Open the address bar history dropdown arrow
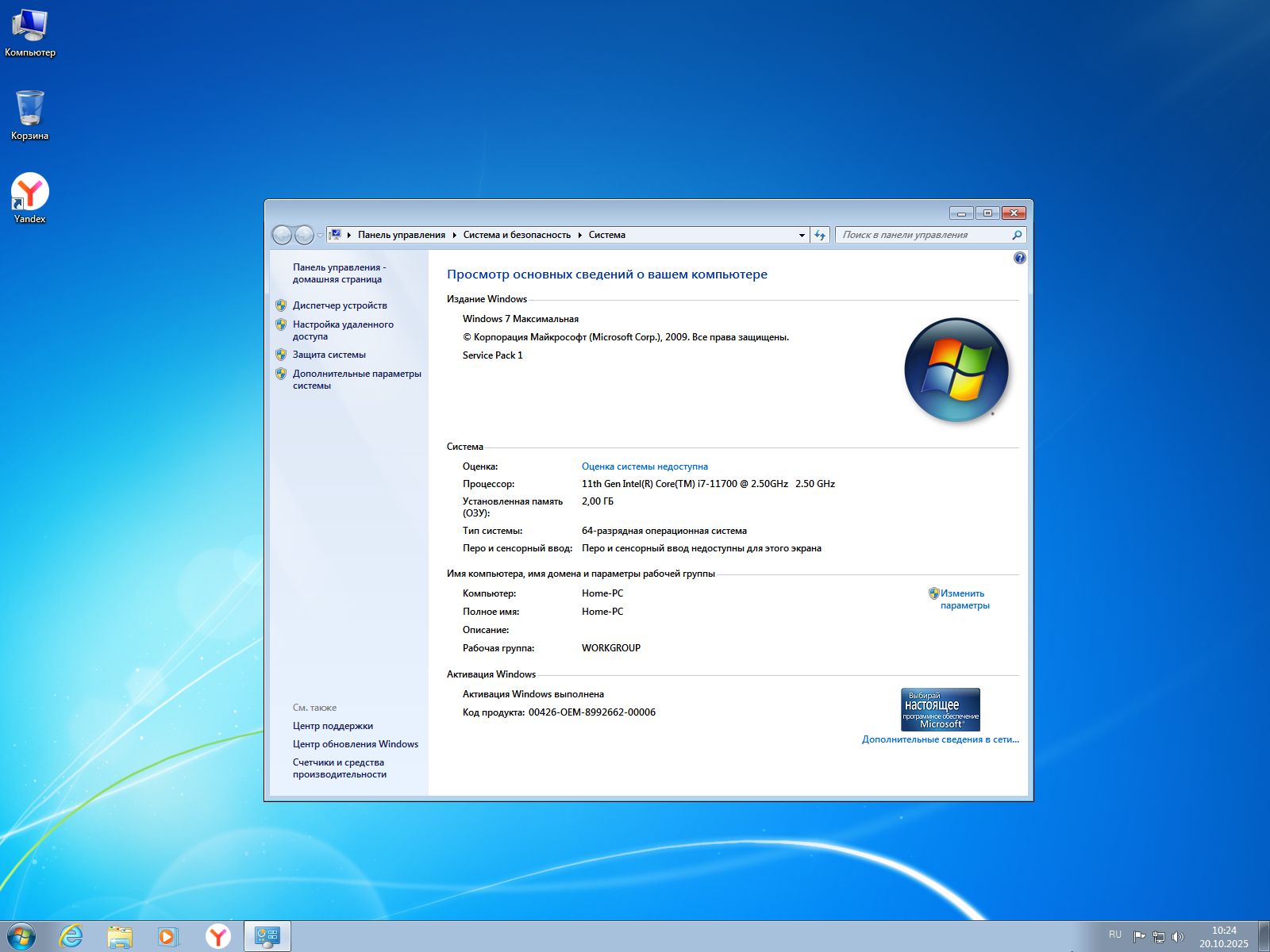 coord(801,235)
